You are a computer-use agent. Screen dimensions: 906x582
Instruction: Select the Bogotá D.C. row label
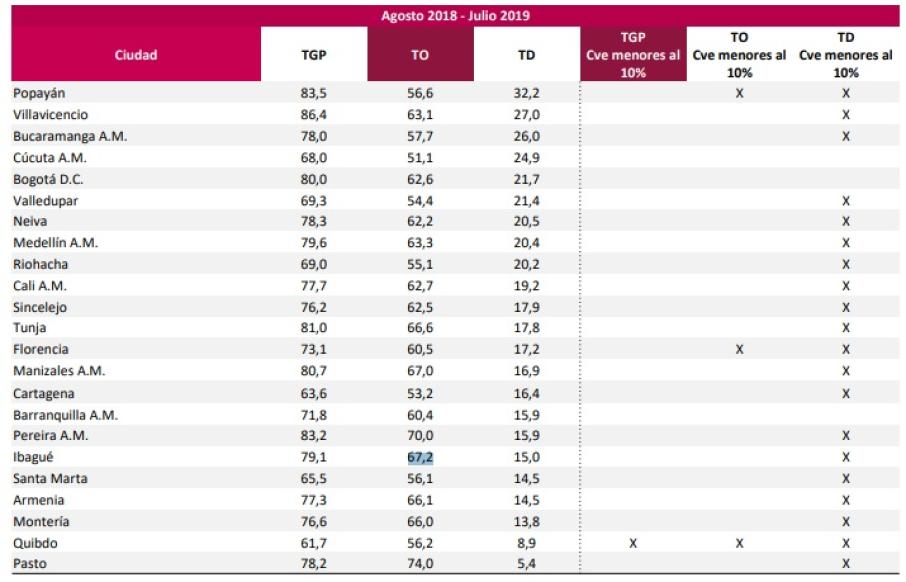(x=48, y=179)
